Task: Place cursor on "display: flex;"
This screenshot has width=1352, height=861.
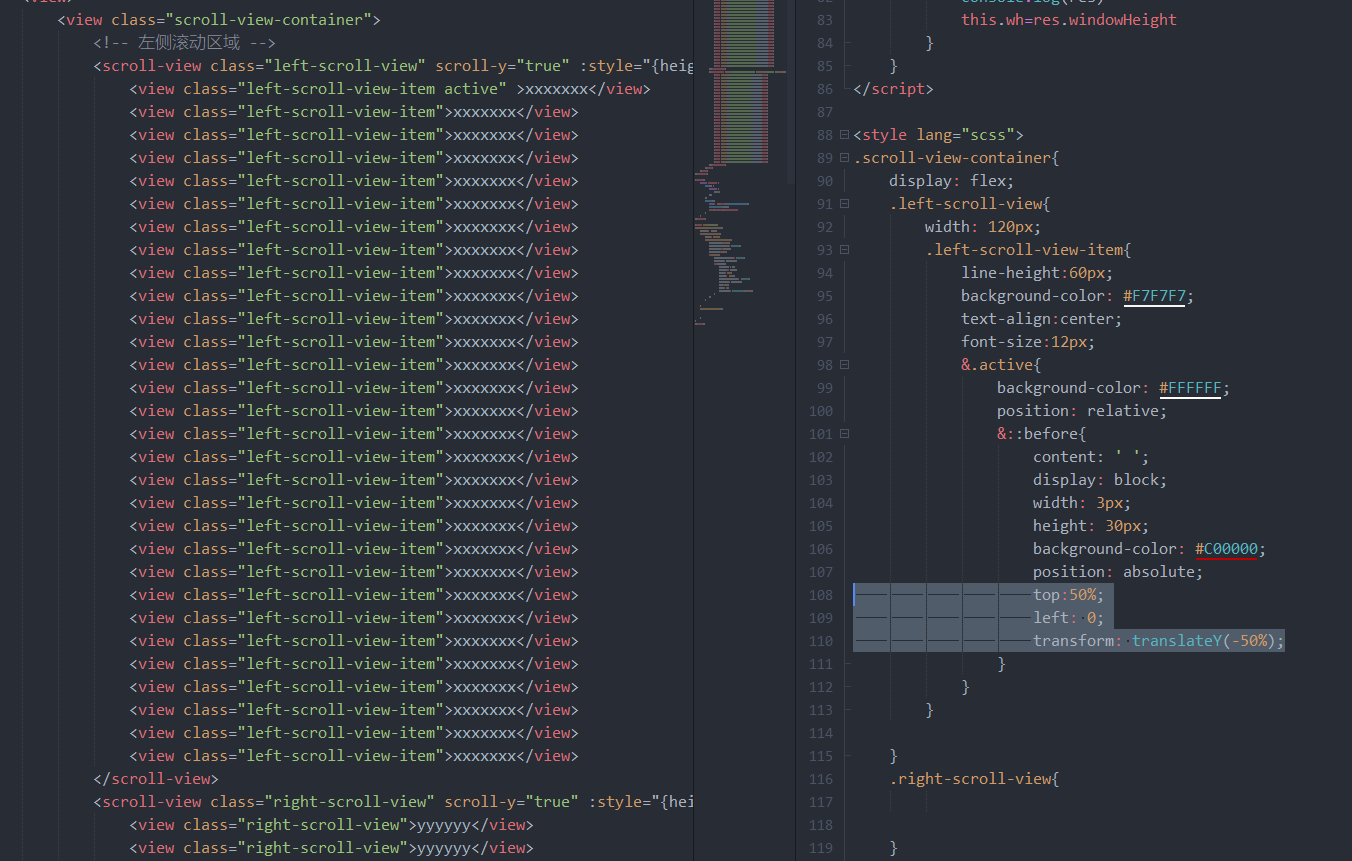Action: (x=952, y=181)
